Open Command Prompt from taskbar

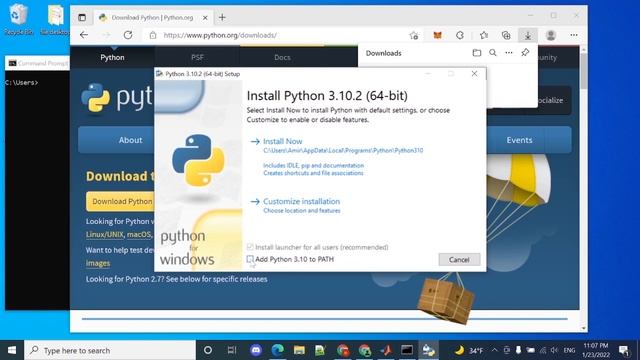407,350
